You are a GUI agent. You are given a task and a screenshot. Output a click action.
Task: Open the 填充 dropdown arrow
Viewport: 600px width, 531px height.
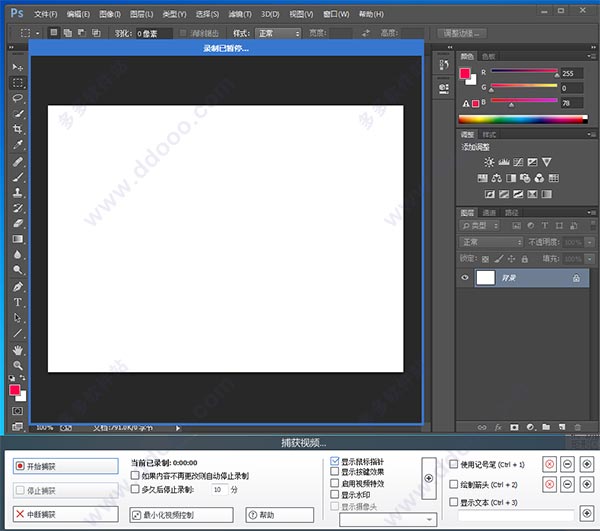[590, 259]
